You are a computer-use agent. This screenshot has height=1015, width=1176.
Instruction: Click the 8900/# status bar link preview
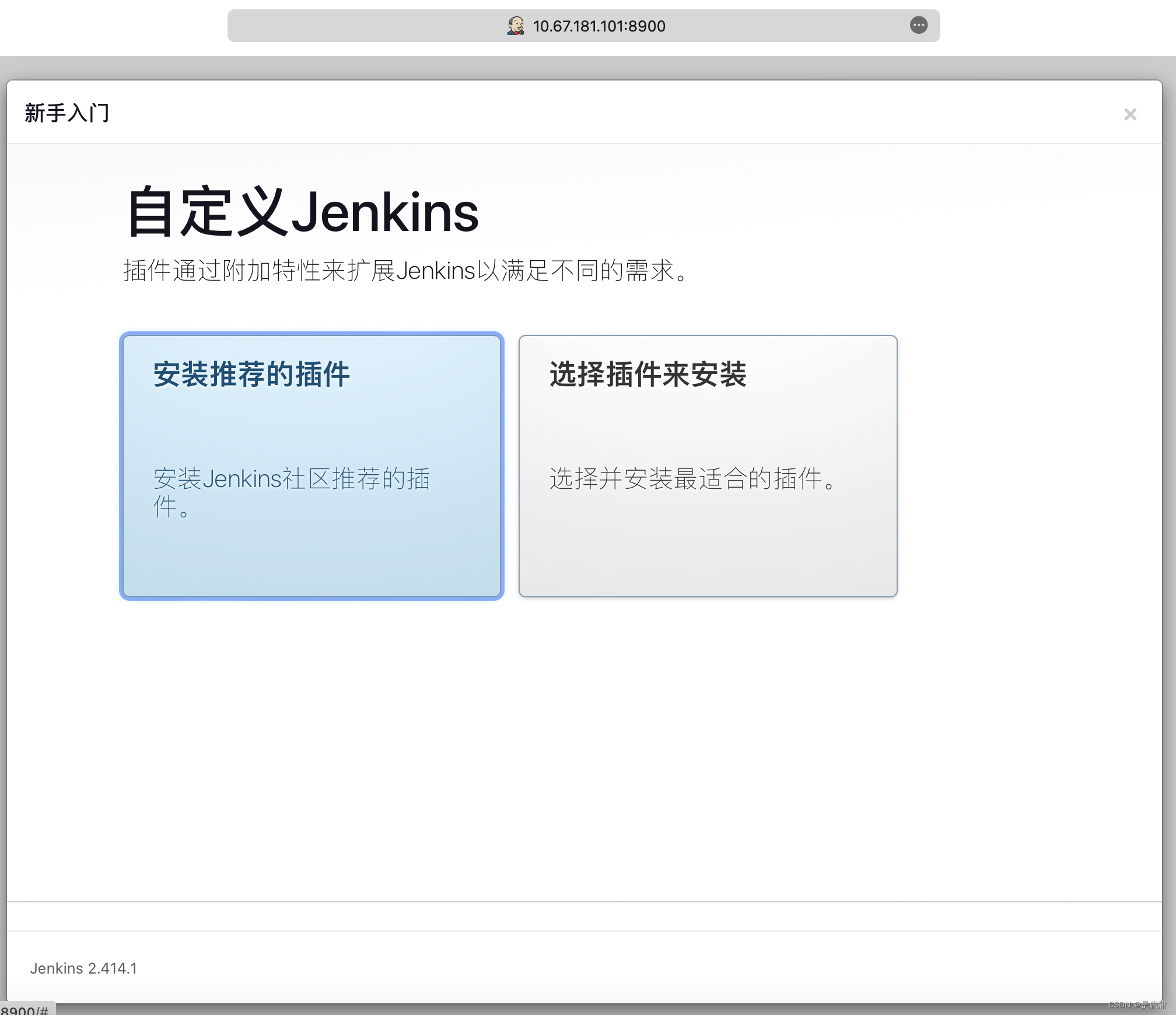tap(26, 1010)
